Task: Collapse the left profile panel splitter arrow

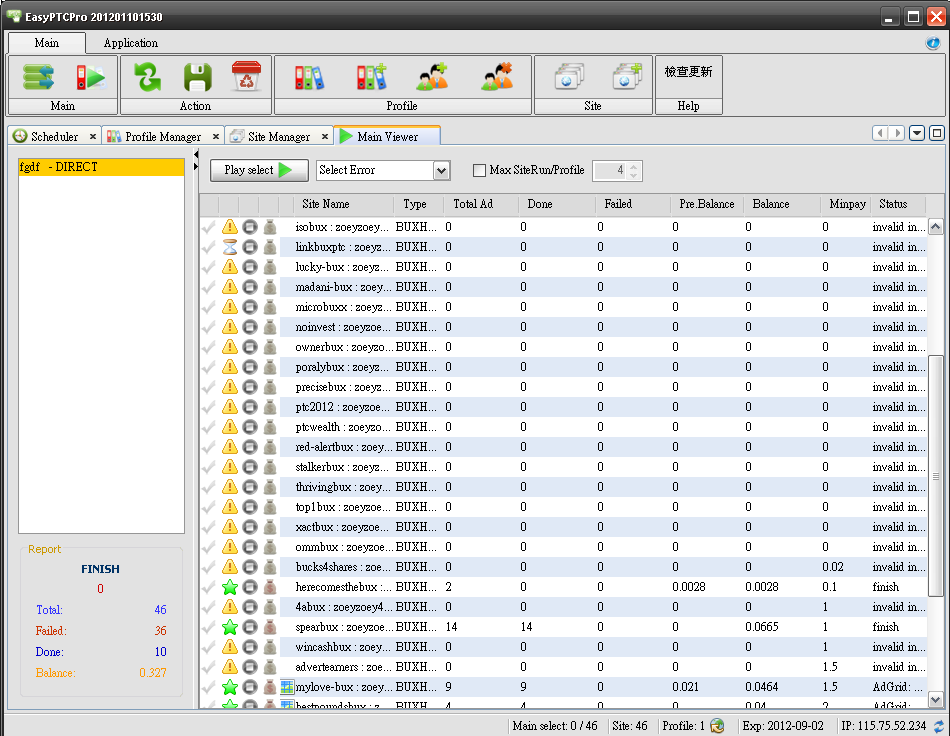Action: pyautogui.click(x=195, y=154)
